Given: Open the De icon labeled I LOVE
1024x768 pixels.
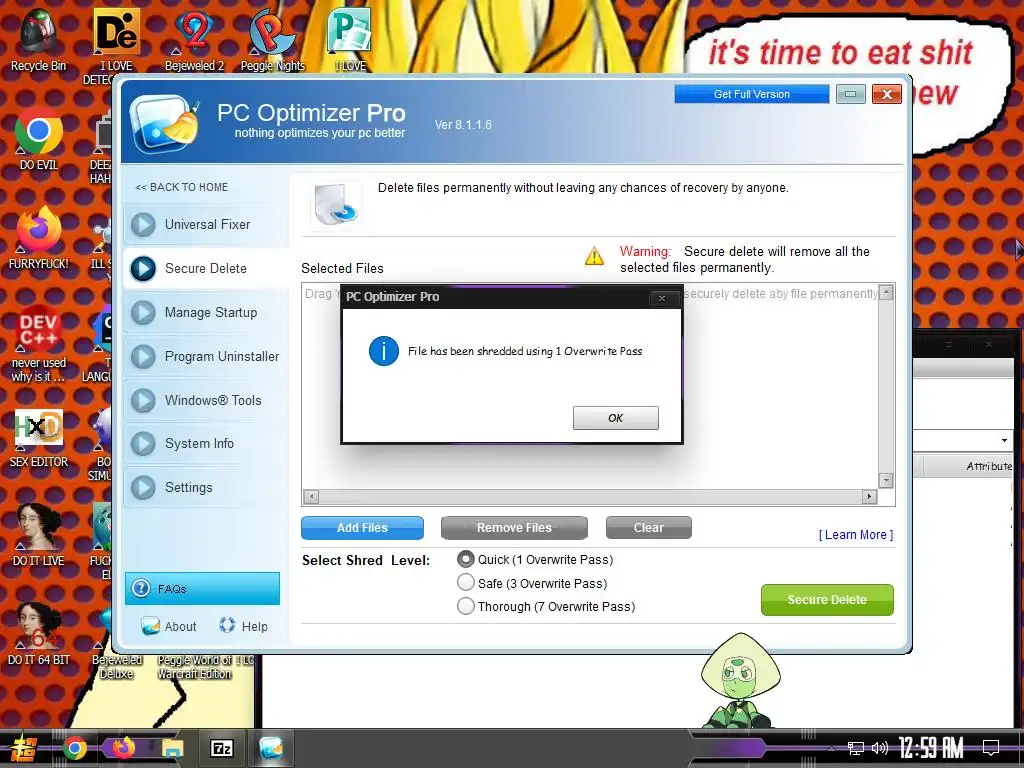Looking at the screenshot, I should [116, 40].
